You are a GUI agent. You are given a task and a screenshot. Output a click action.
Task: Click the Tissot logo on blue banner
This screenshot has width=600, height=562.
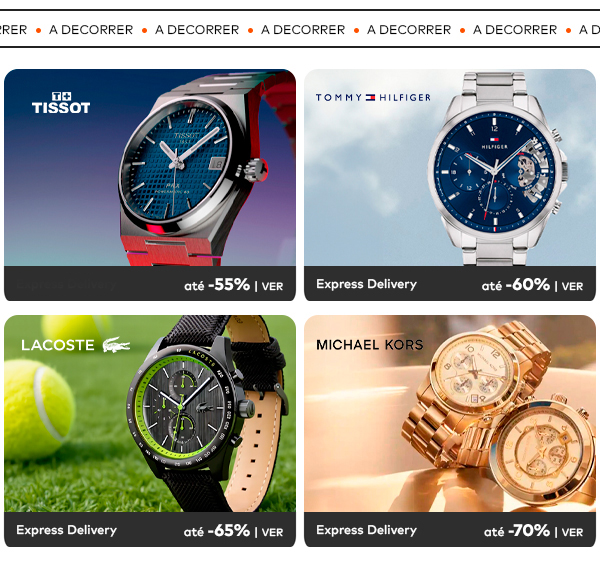pos(61,103)
